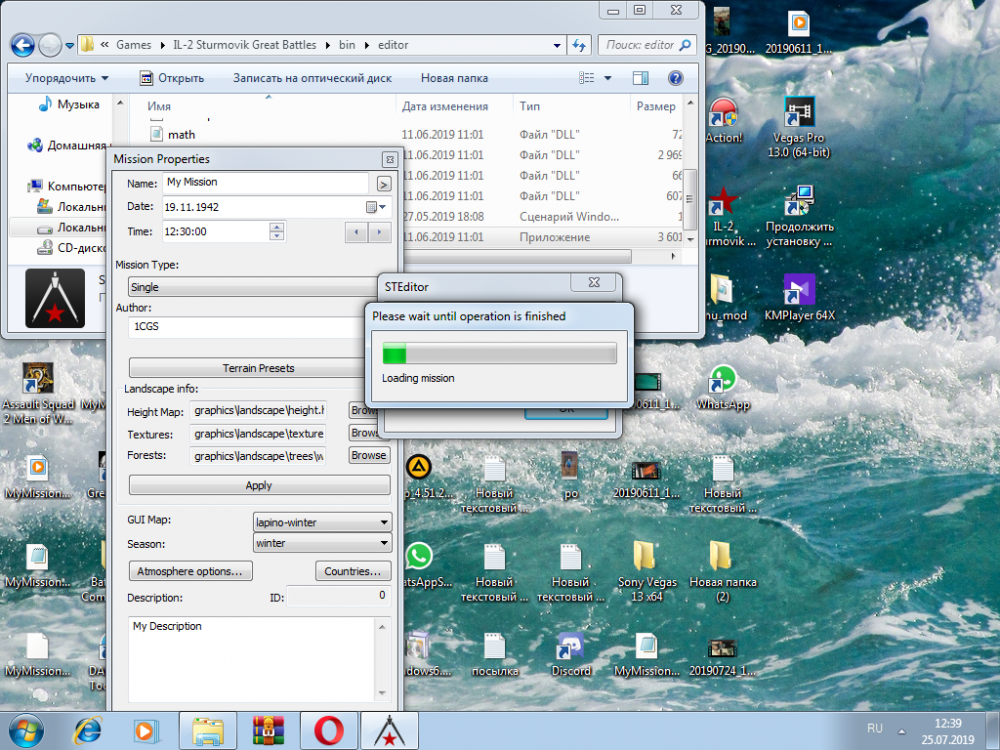The image size is (1000, 750).
Task: Expand the GUI Map dropdown showing lapino-winter
Action: point(385,522)
